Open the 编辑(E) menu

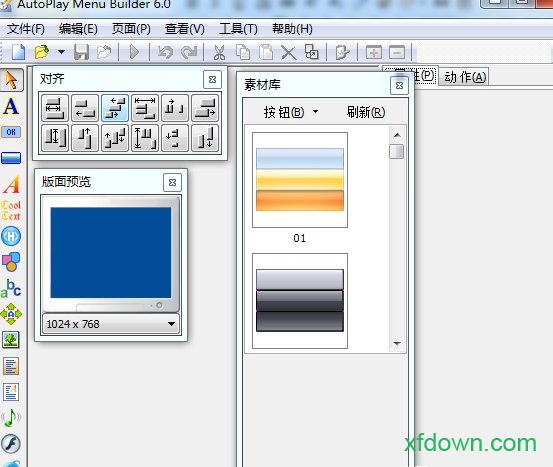[78, 29]
